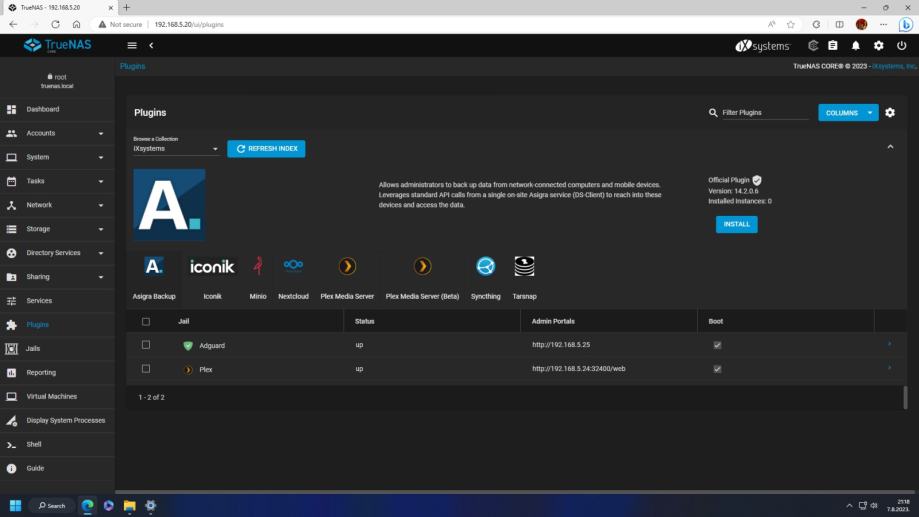Select the Syncthing plugin icon
This screenshot has width=919, height=517.
[485, 266]
